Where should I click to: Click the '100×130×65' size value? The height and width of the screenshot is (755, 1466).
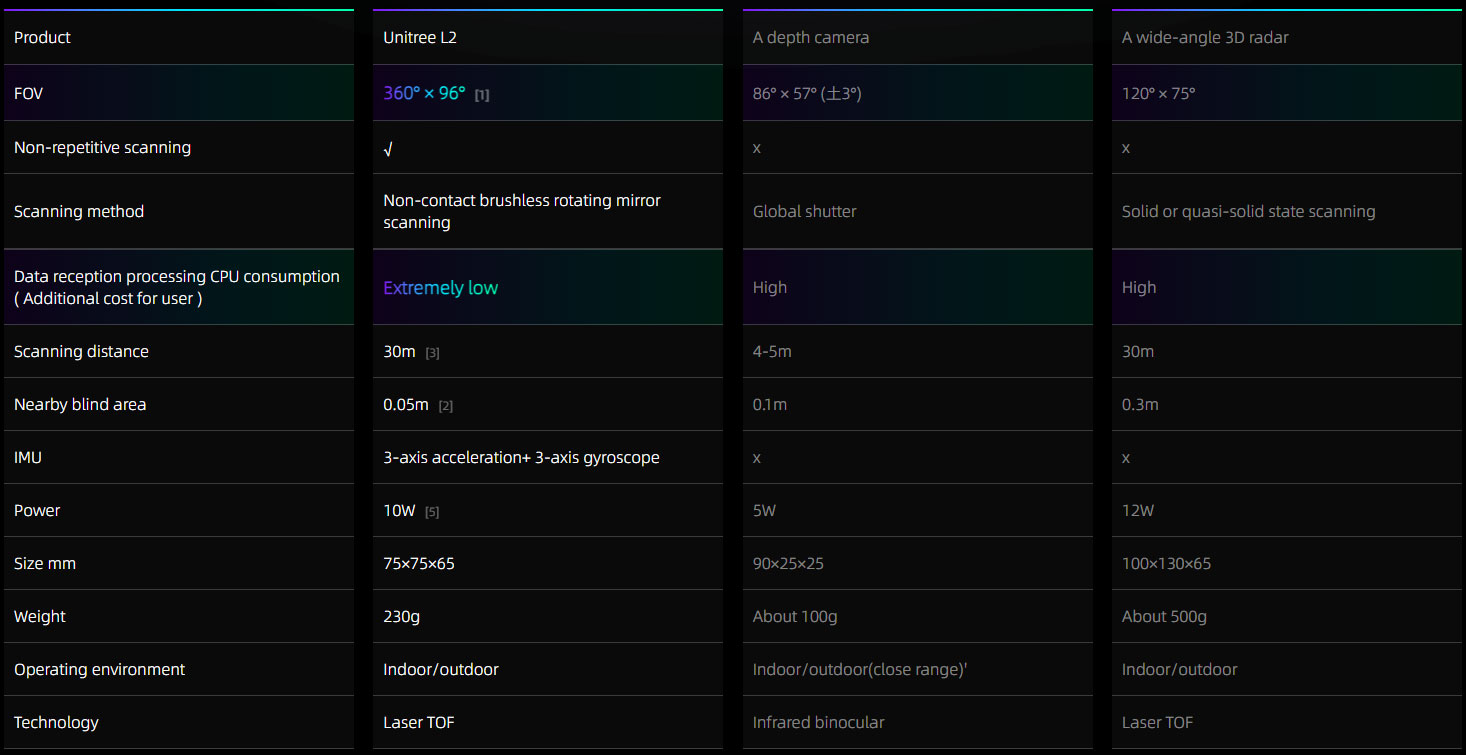click(1166, 564)
